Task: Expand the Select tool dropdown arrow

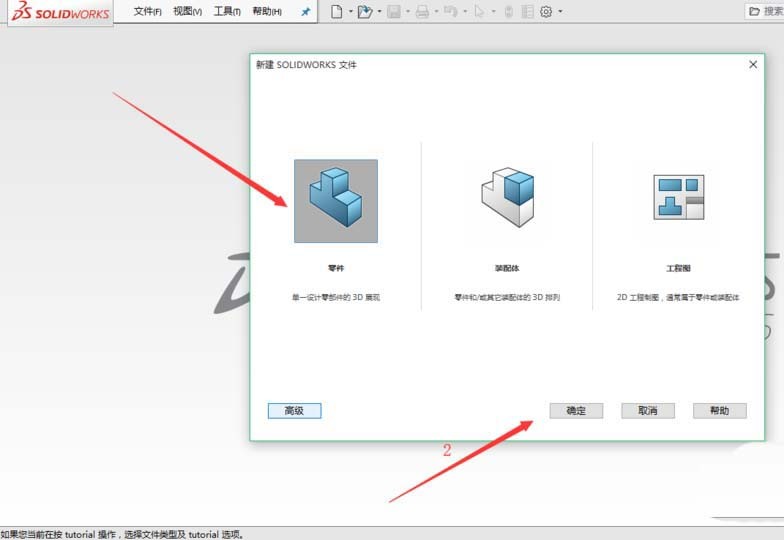Action: (x=494, y=12)
